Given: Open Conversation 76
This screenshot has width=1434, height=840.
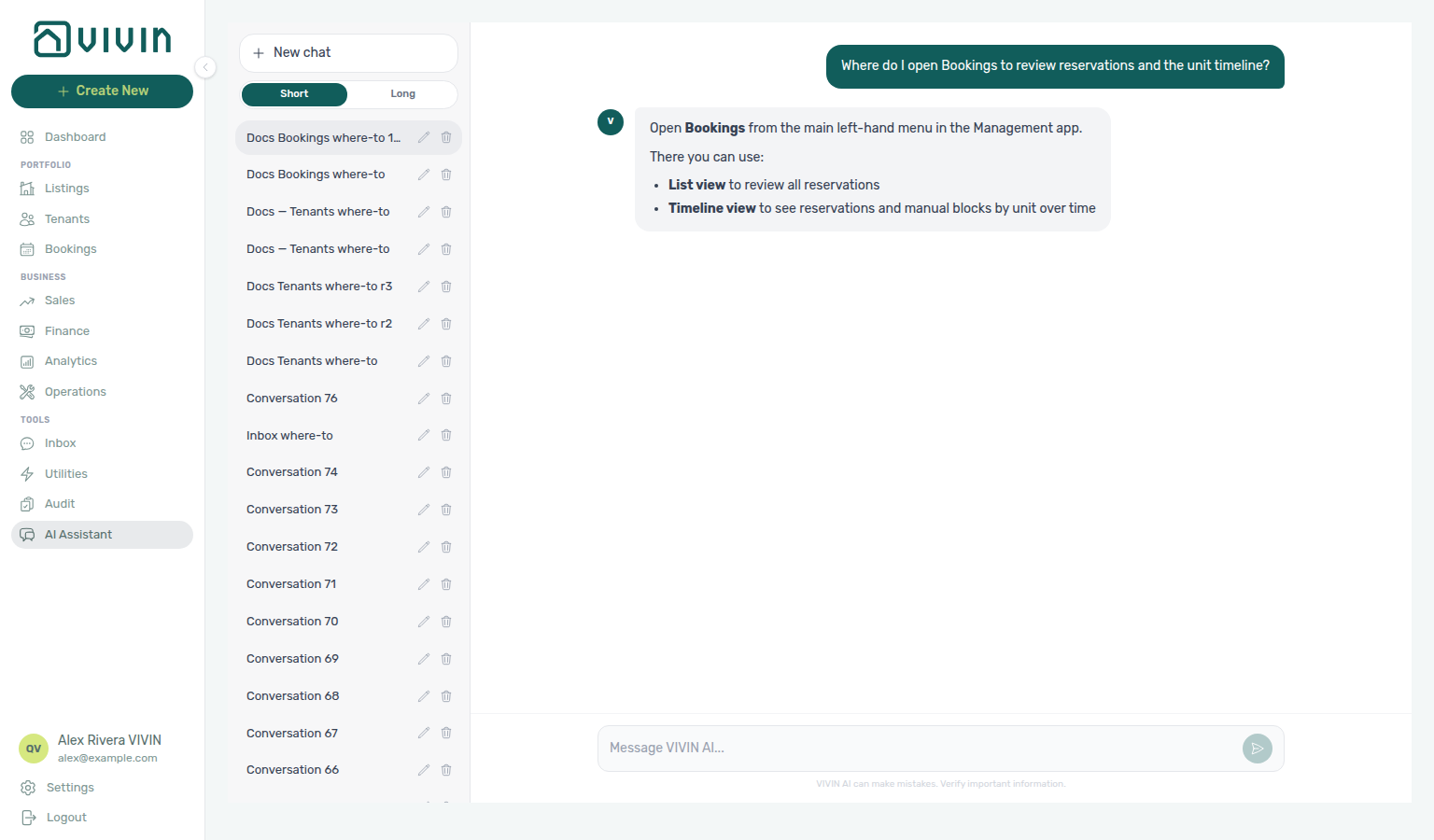Looking at the screenshot, I should [x=292, y=399].
